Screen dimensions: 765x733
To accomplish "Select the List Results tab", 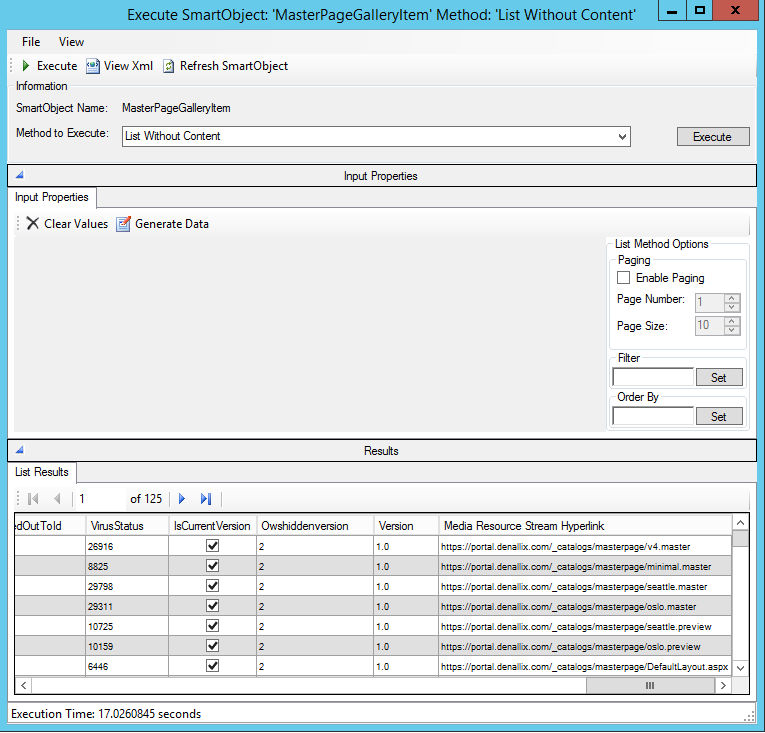I will pyautogui.click(x=41, y=471).
